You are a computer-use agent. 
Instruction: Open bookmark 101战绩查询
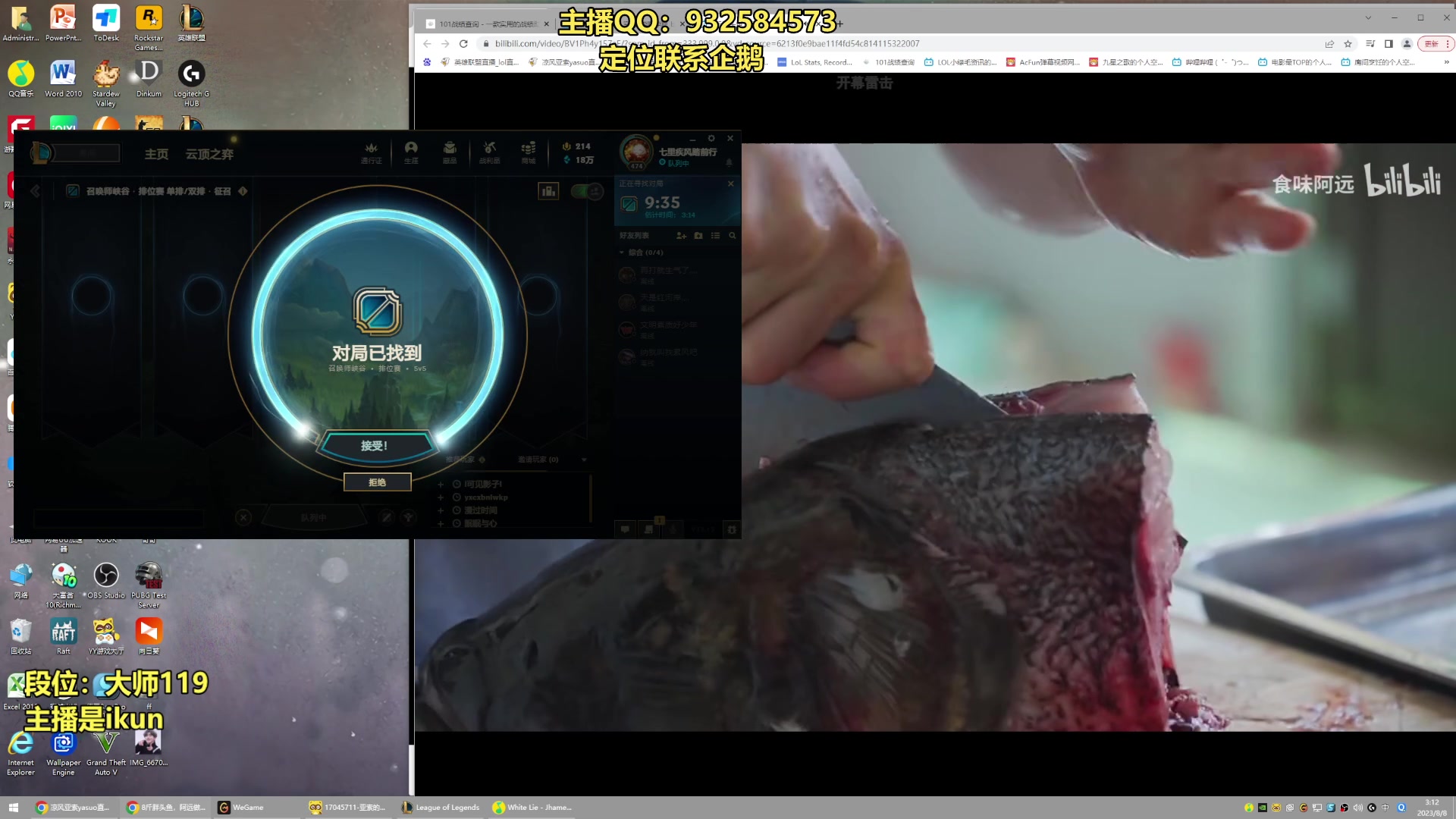pos(888,62)
